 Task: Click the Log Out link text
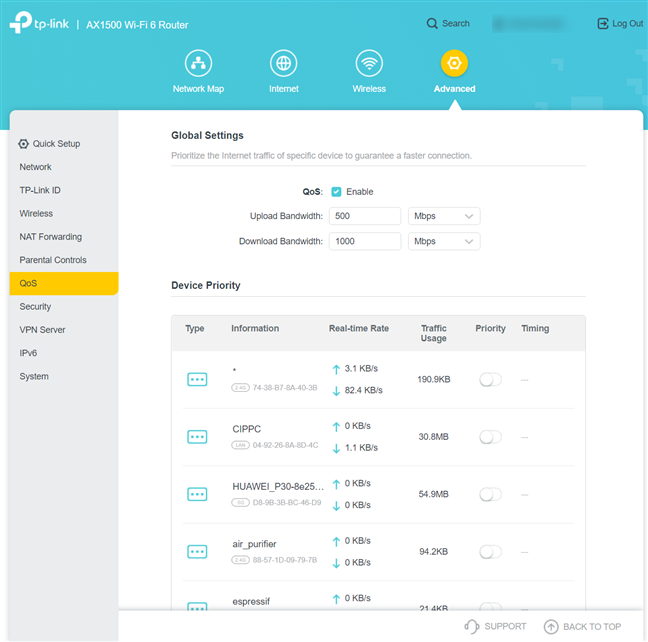pos(627,24)
